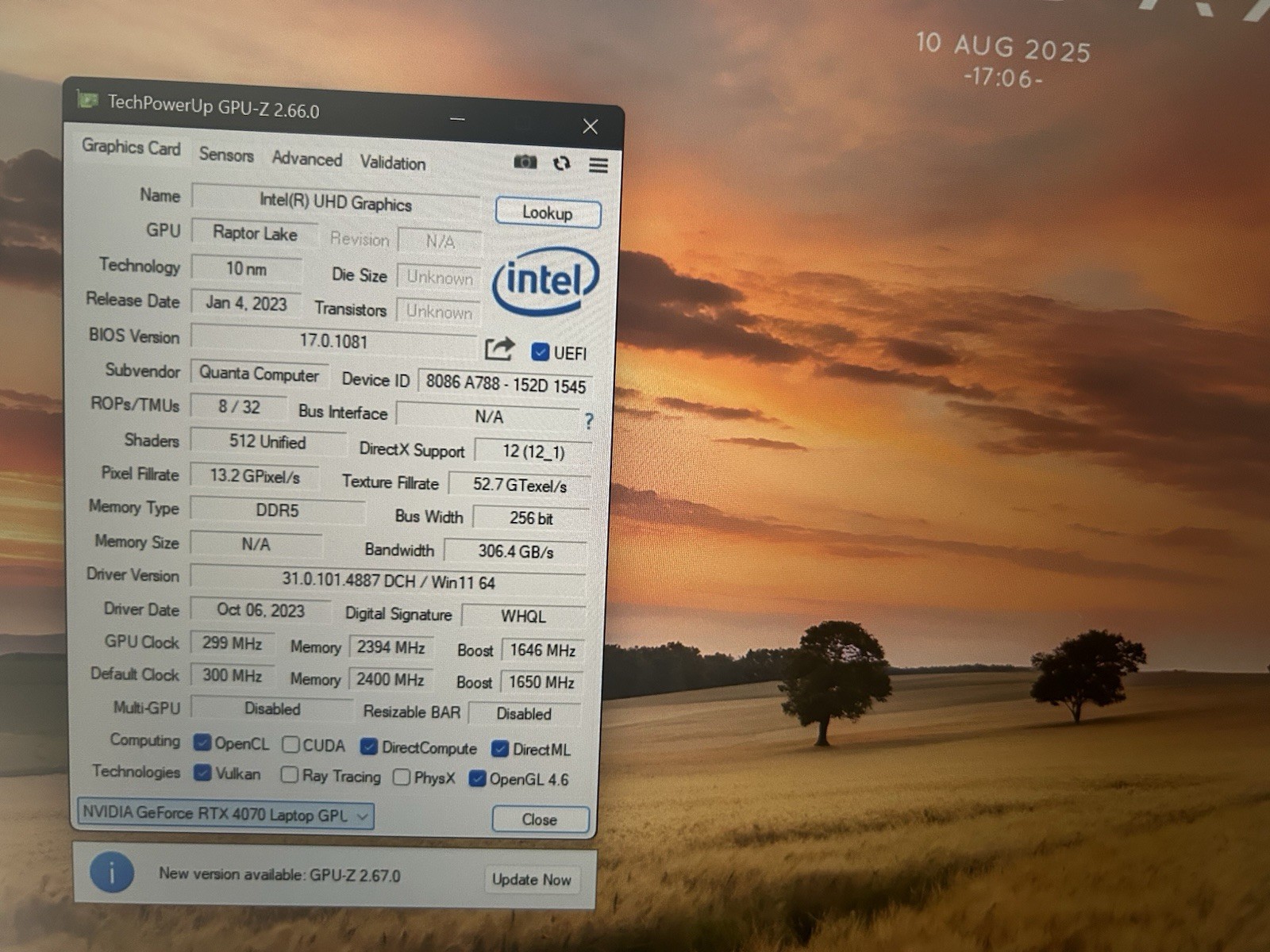Click the Multi-GPU value Disabled

271,709
